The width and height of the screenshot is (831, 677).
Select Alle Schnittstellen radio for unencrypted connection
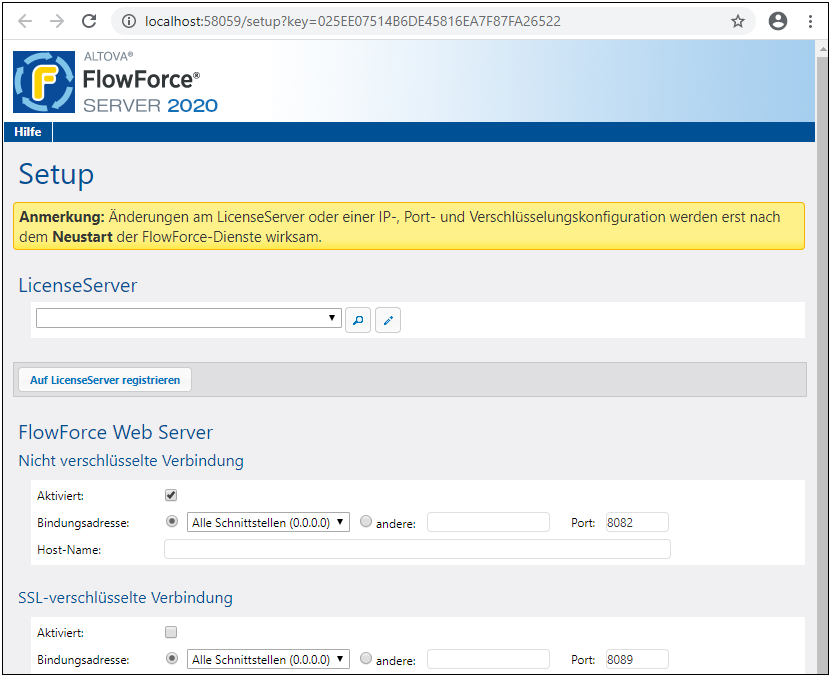[172, 521]
